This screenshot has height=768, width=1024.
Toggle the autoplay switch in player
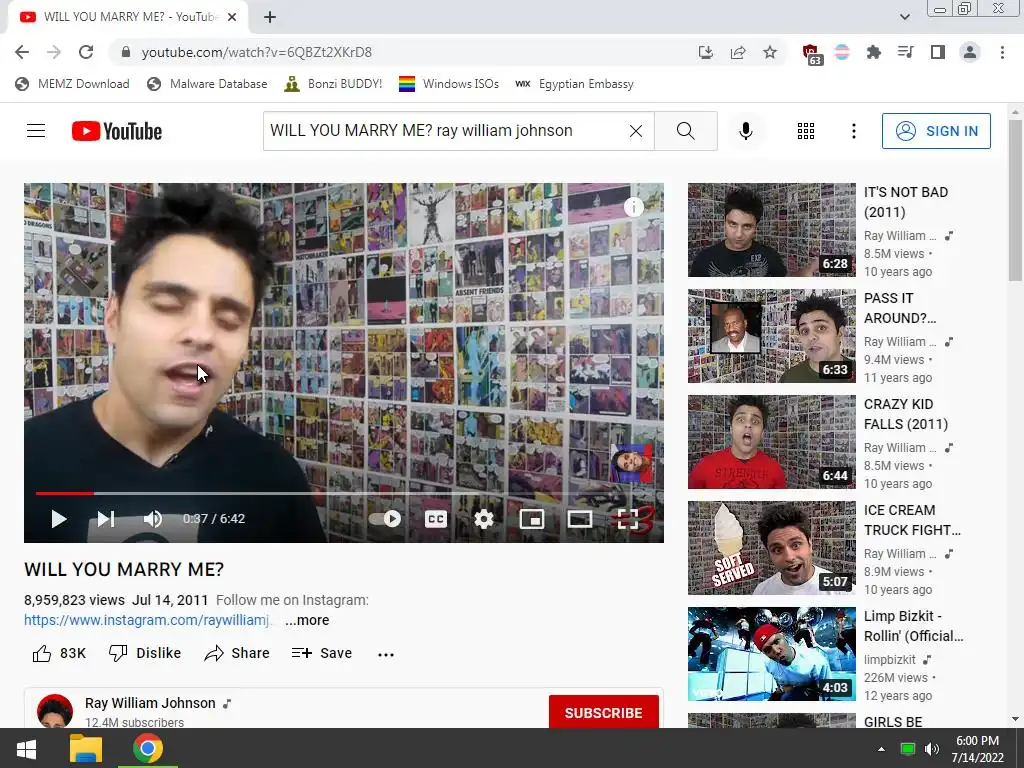point(385,519)
